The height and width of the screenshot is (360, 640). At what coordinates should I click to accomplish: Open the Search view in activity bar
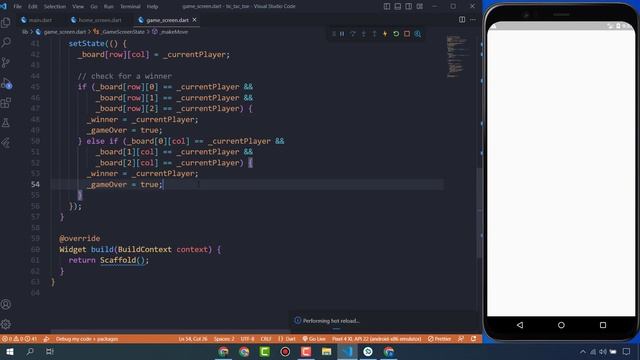pyautogui.click(x=6, y=42)
